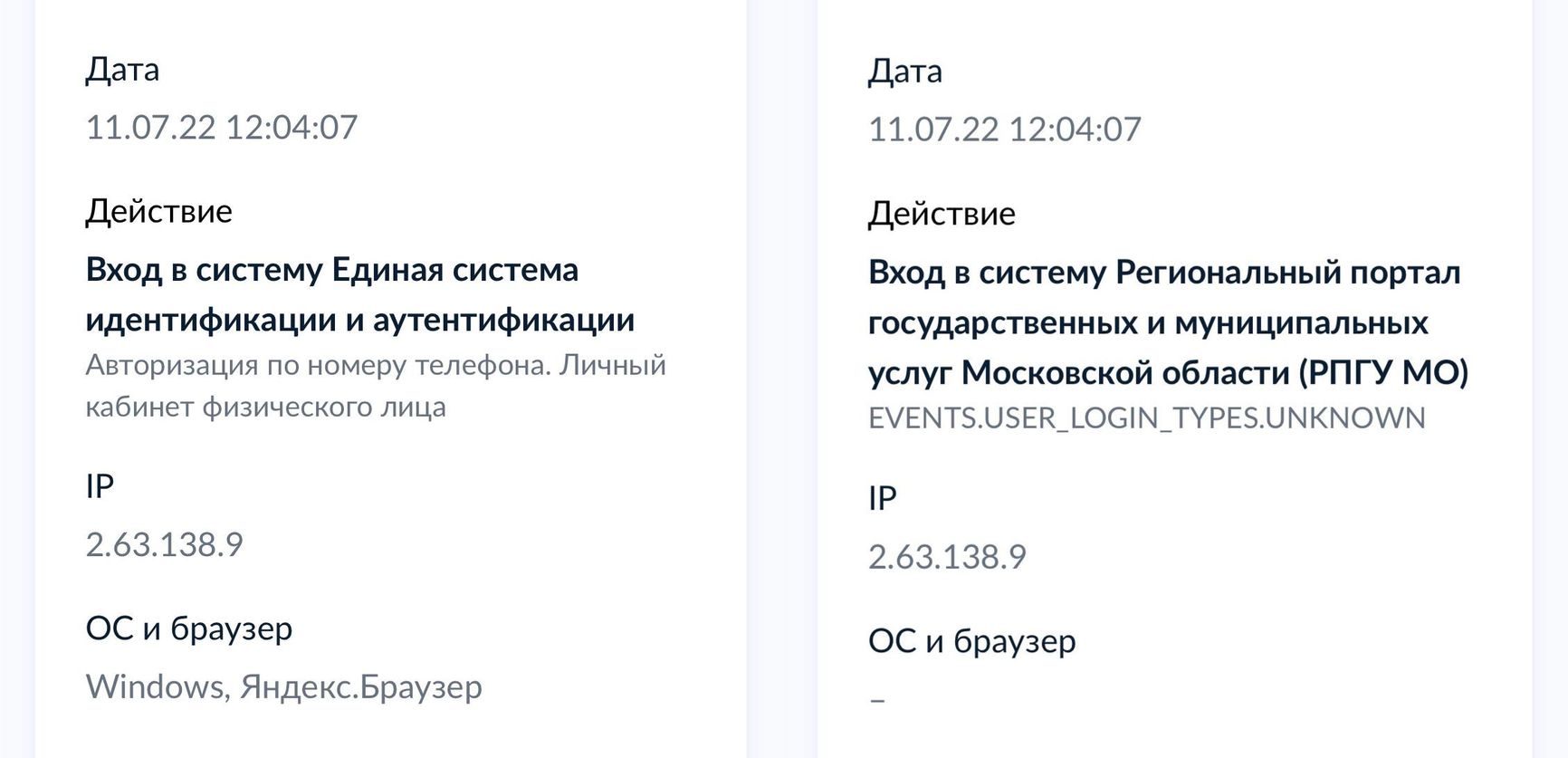Click the right card's IP address 2.63.138.9
Screen dimensions: 1568x758
pyautogui.click(x=947, y=557)
